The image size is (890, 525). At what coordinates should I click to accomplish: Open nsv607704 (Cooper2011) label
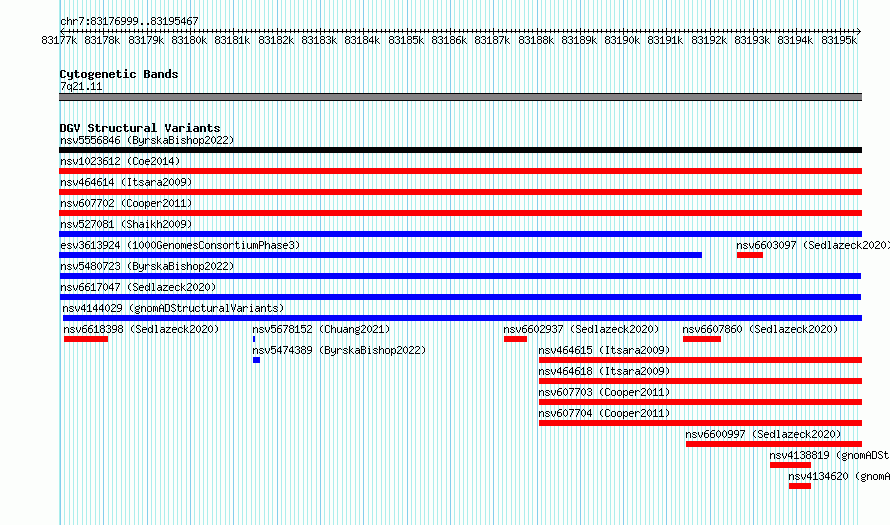[604, 413]
